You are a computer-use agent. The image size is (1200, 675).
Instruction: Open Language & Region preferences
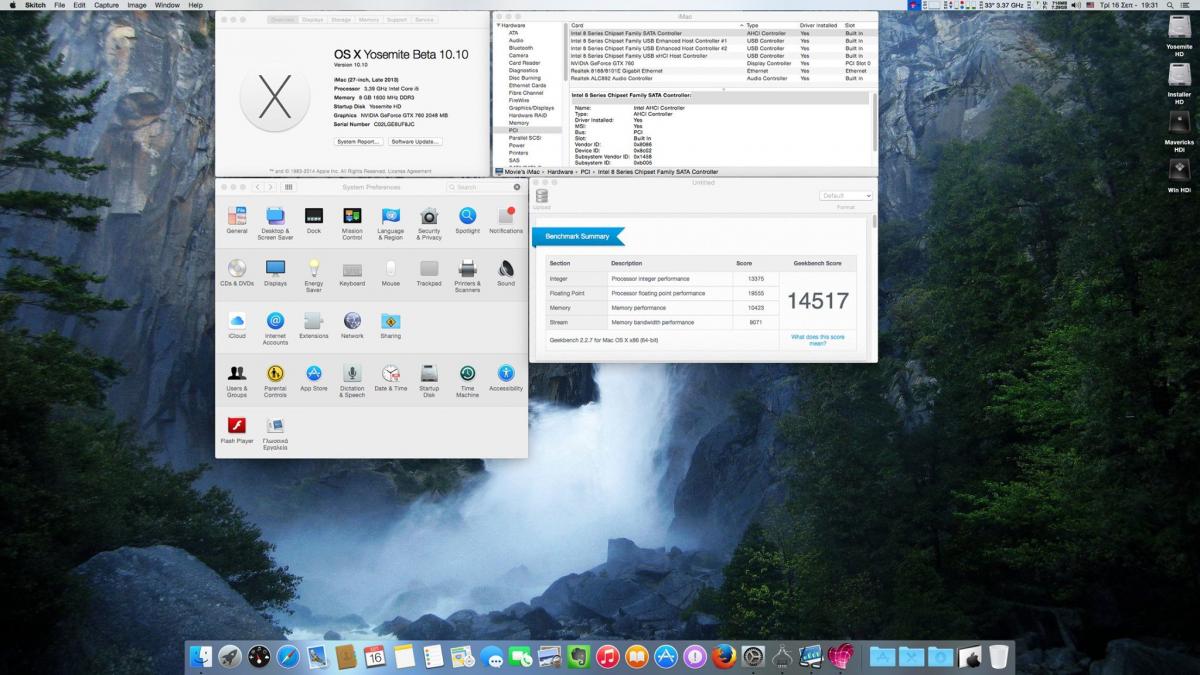[x=391, y=222]
